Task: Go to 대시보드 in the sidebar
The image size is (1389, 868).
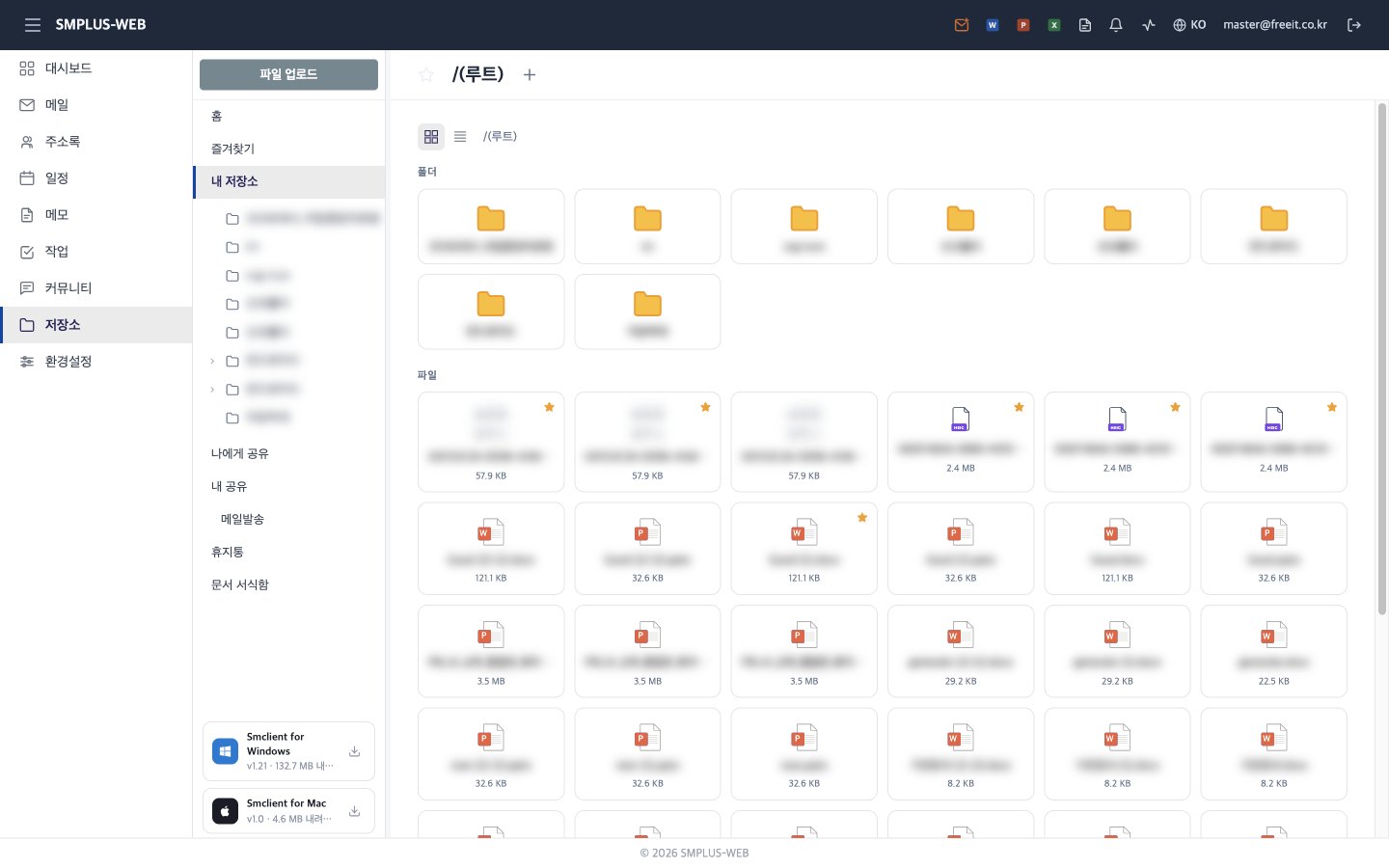Action: click(96, 68)
